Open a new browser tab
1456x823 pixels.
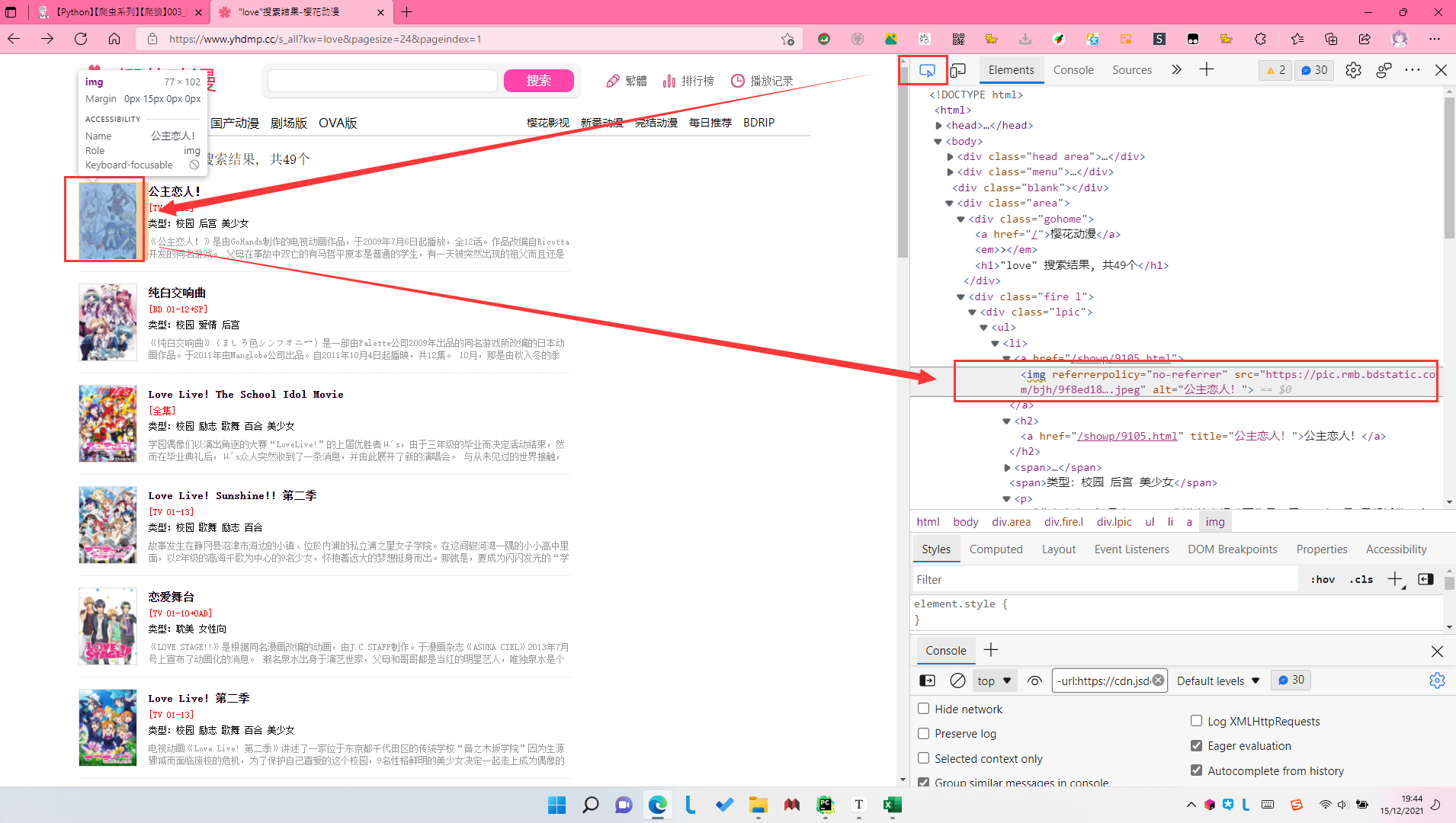coord(406,12)
